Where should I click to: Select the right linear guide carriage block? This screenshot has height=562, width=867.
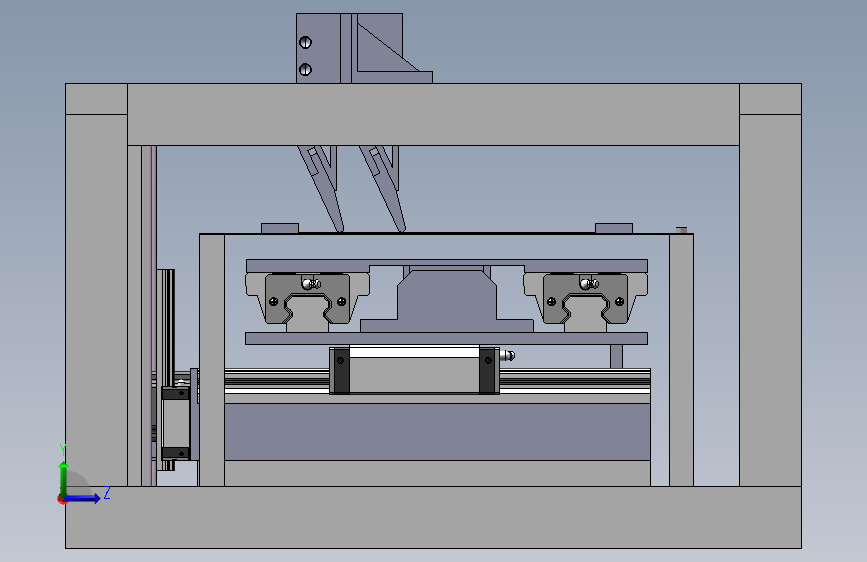(x=586, y=299)
